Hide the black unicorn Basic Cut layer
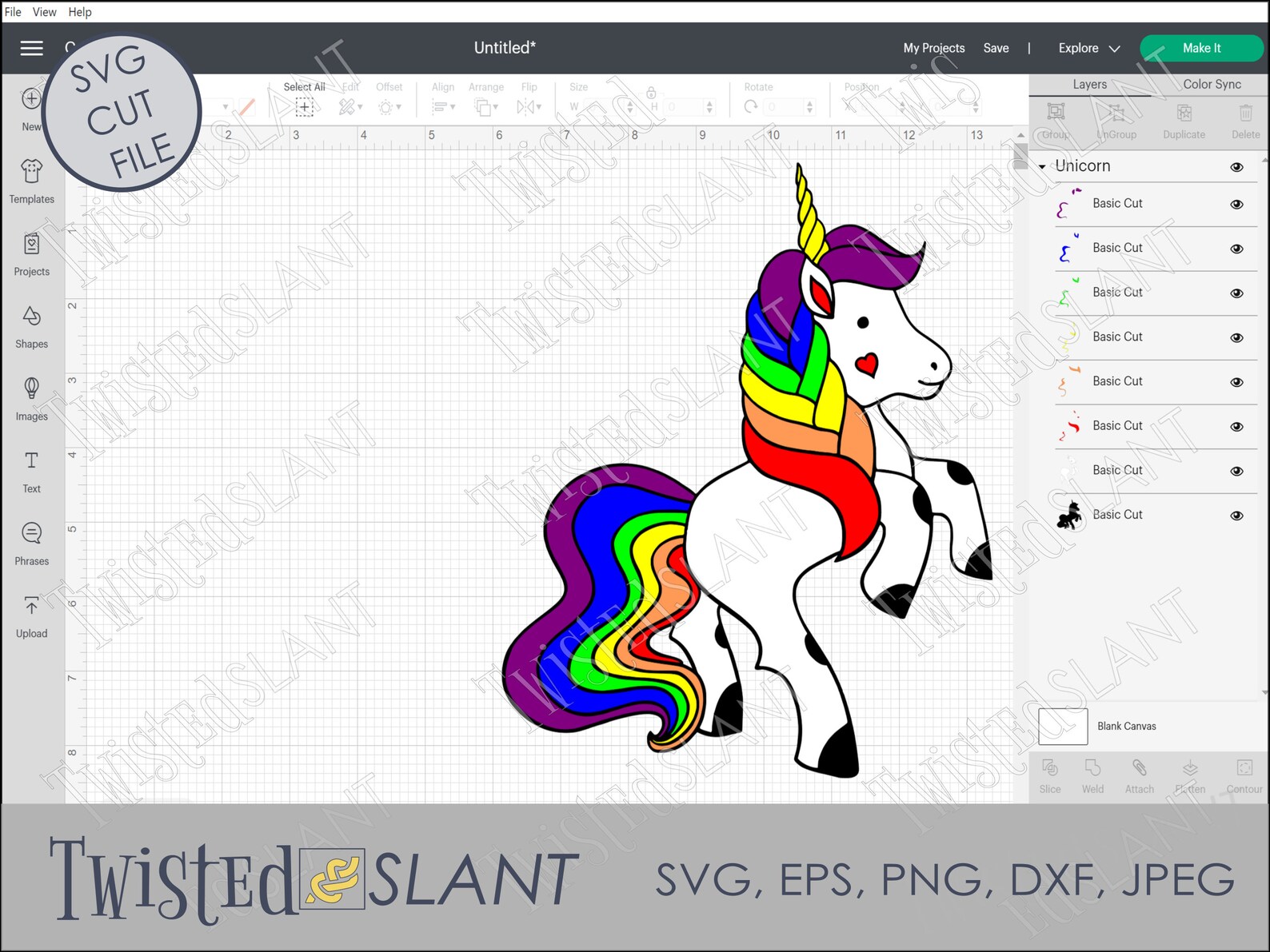 pos(1236,516)
